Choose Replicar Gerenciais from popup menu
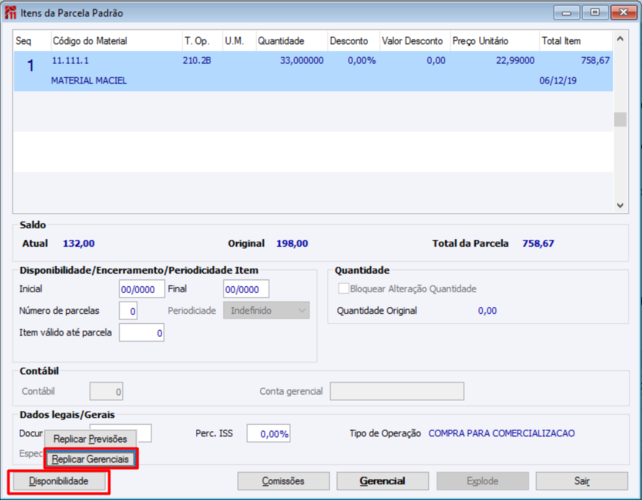Viewport: 642px width, 500px height. (90, 459)
